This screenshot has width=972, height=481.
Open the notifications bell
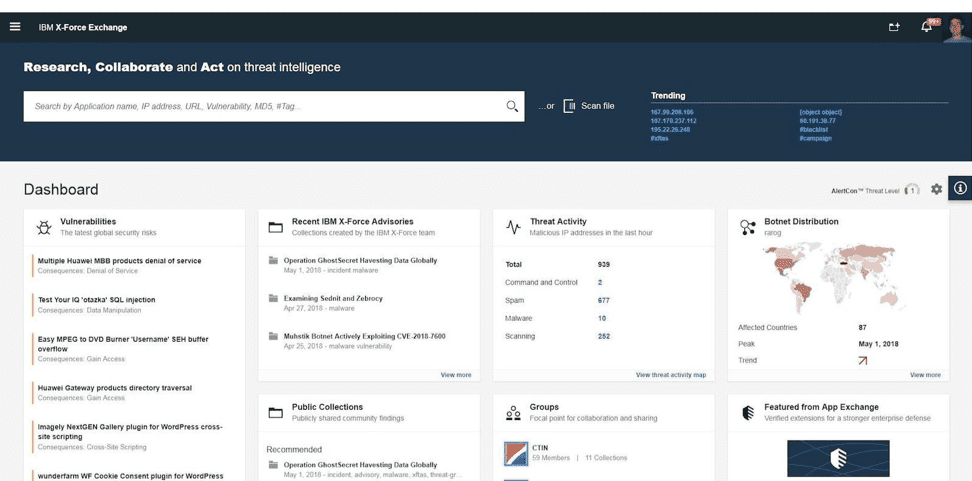pyautogui.click(x=926, y=27)
